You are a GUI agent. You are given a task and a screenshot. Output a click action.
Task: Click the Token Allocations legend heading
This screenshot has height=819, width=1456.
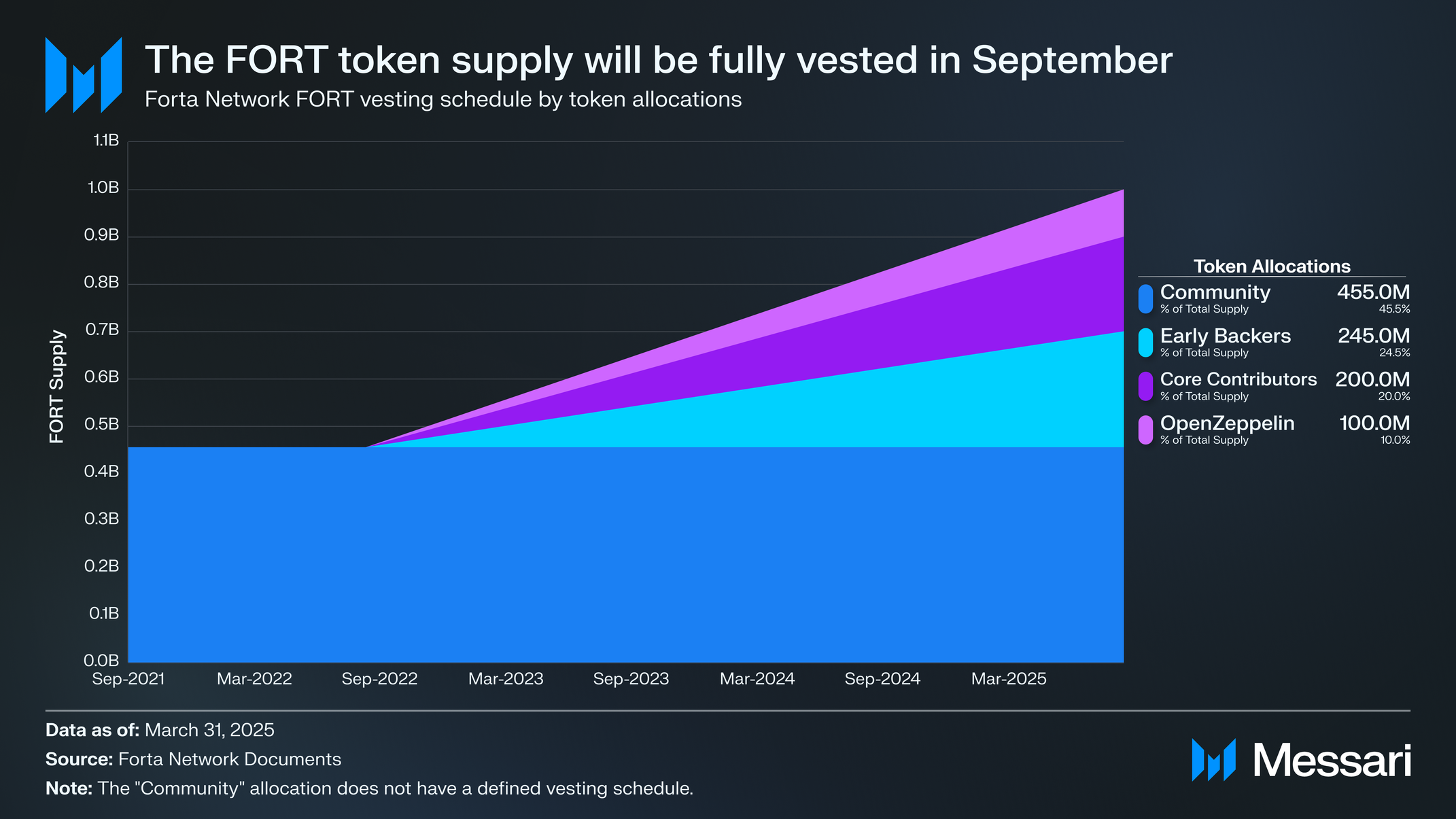pyautogui.click(x=1272, y=266)
